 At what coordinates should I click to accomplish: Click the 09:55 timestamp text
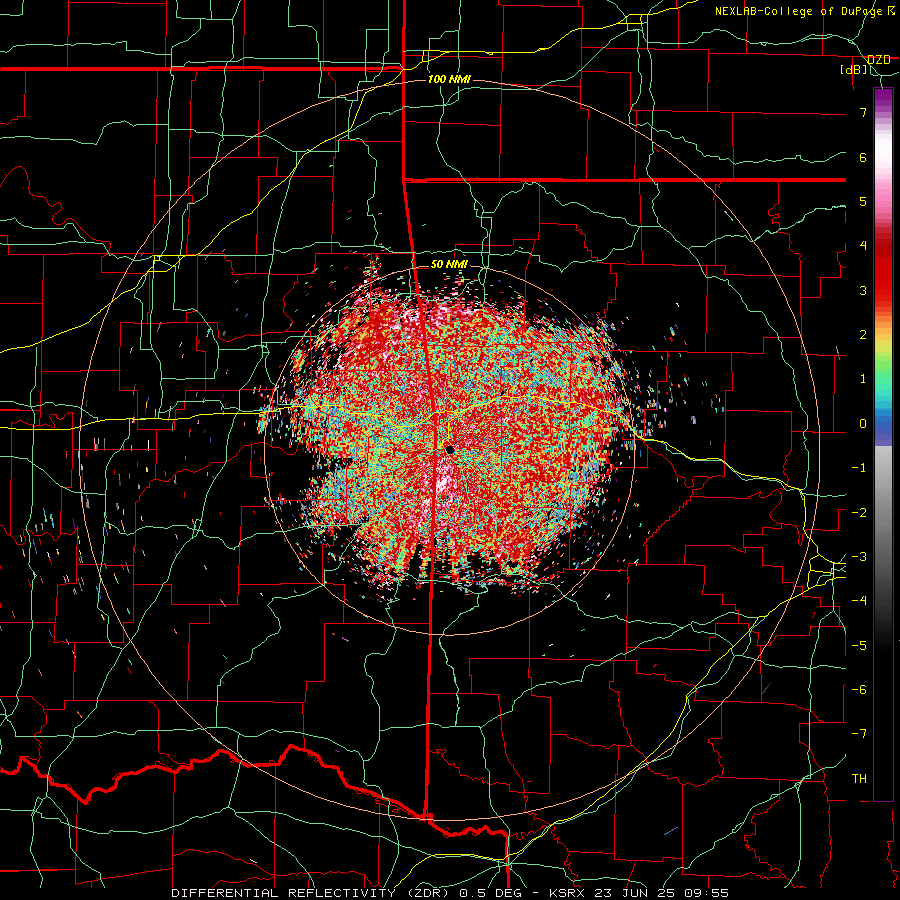pos(705,893)
